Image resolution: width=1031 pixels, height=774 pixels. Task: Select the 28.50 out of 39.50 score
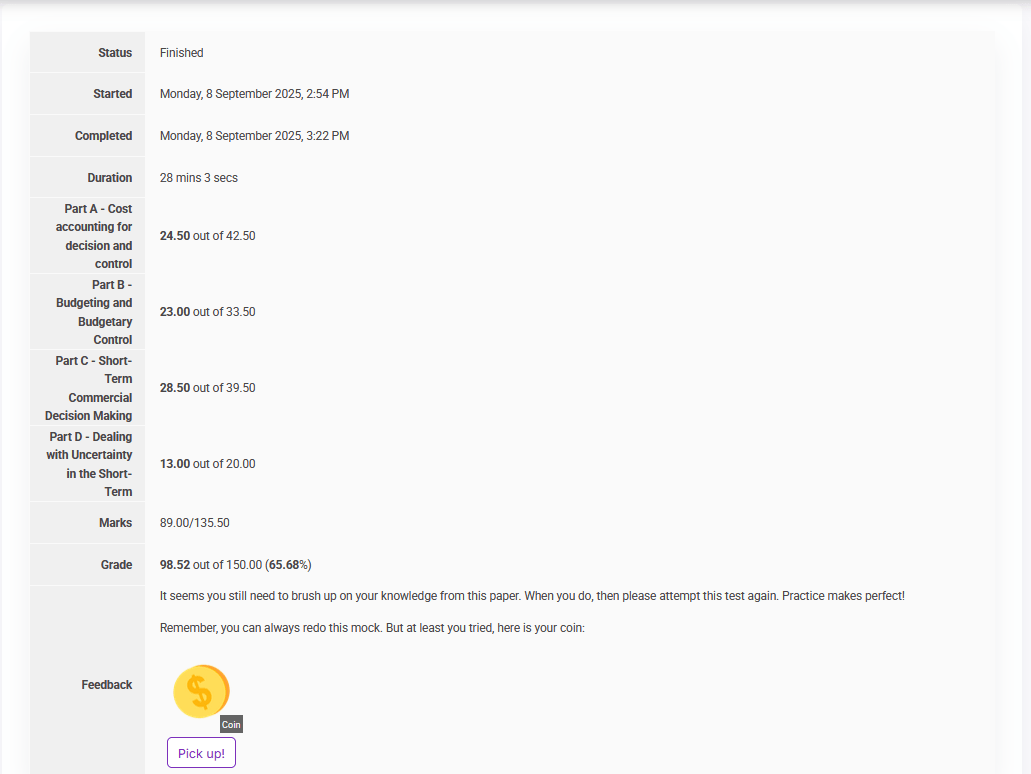tap(207, 388)
